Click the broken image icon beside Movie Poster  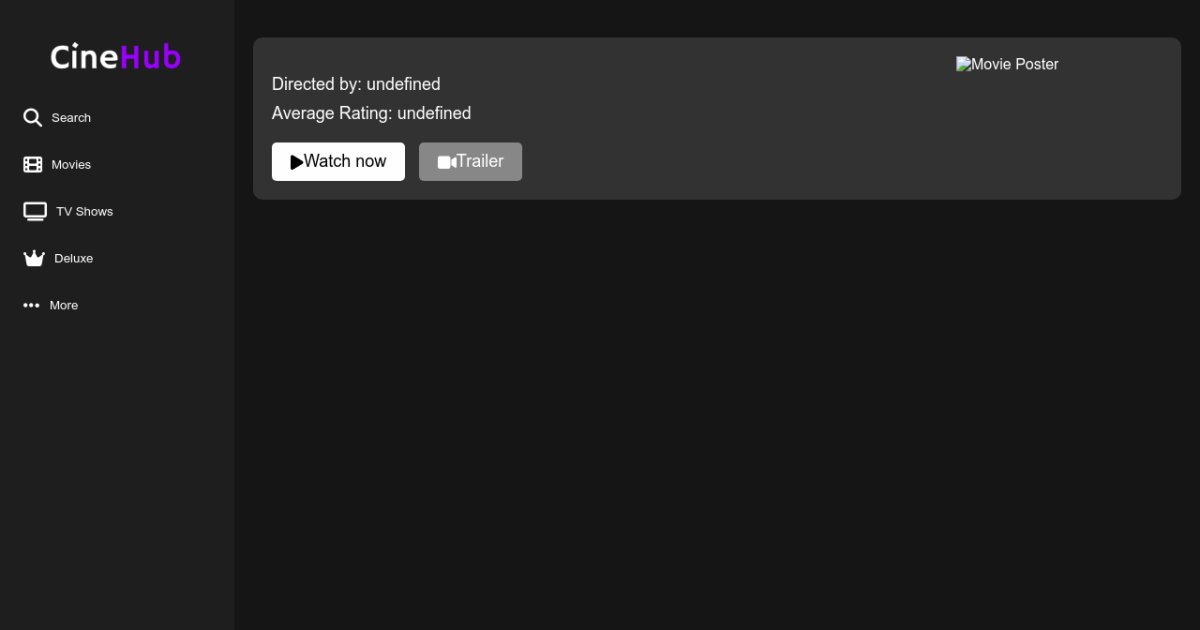point(963,64)
